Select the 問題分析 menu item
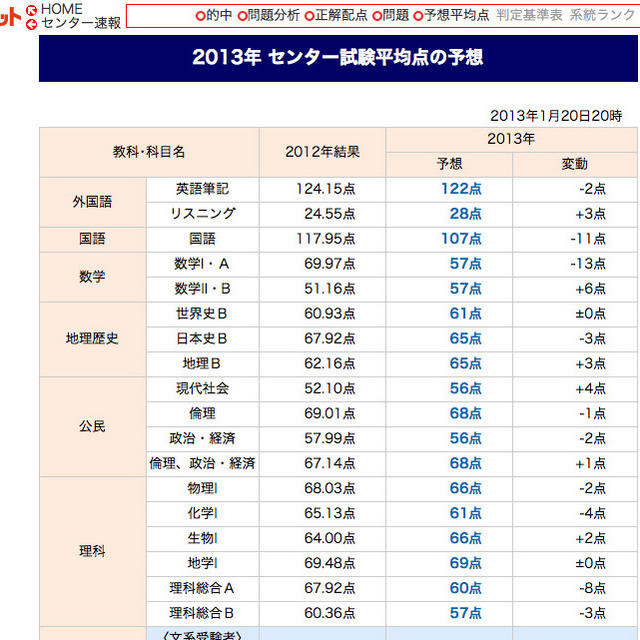This screenshot has width=640, height=640. pyautogui.click(x=269, y=16)
